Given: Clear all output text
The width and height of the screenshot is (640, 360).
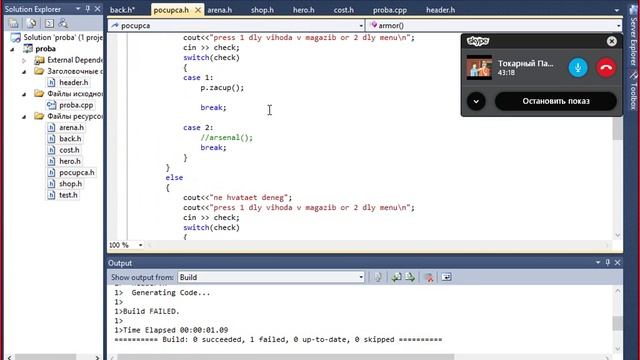Looking at the screenshot, I should point(429,278).
